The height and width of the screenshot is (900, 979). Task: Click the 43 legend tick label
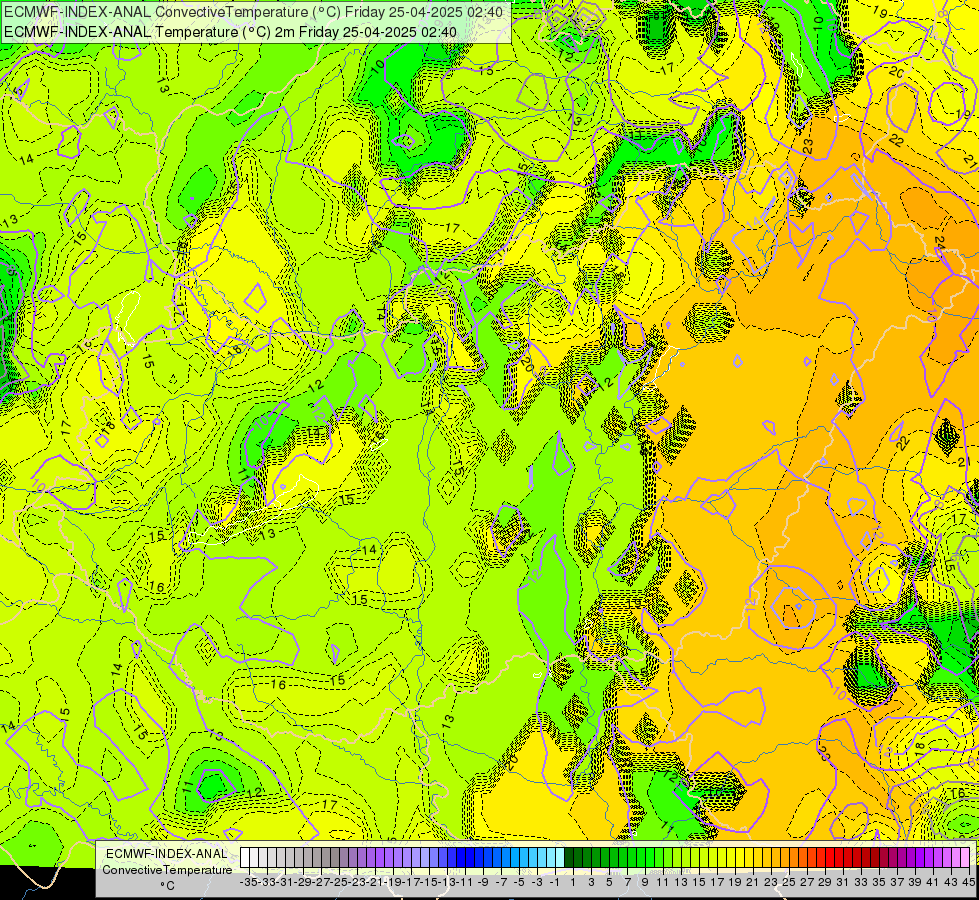950,882
